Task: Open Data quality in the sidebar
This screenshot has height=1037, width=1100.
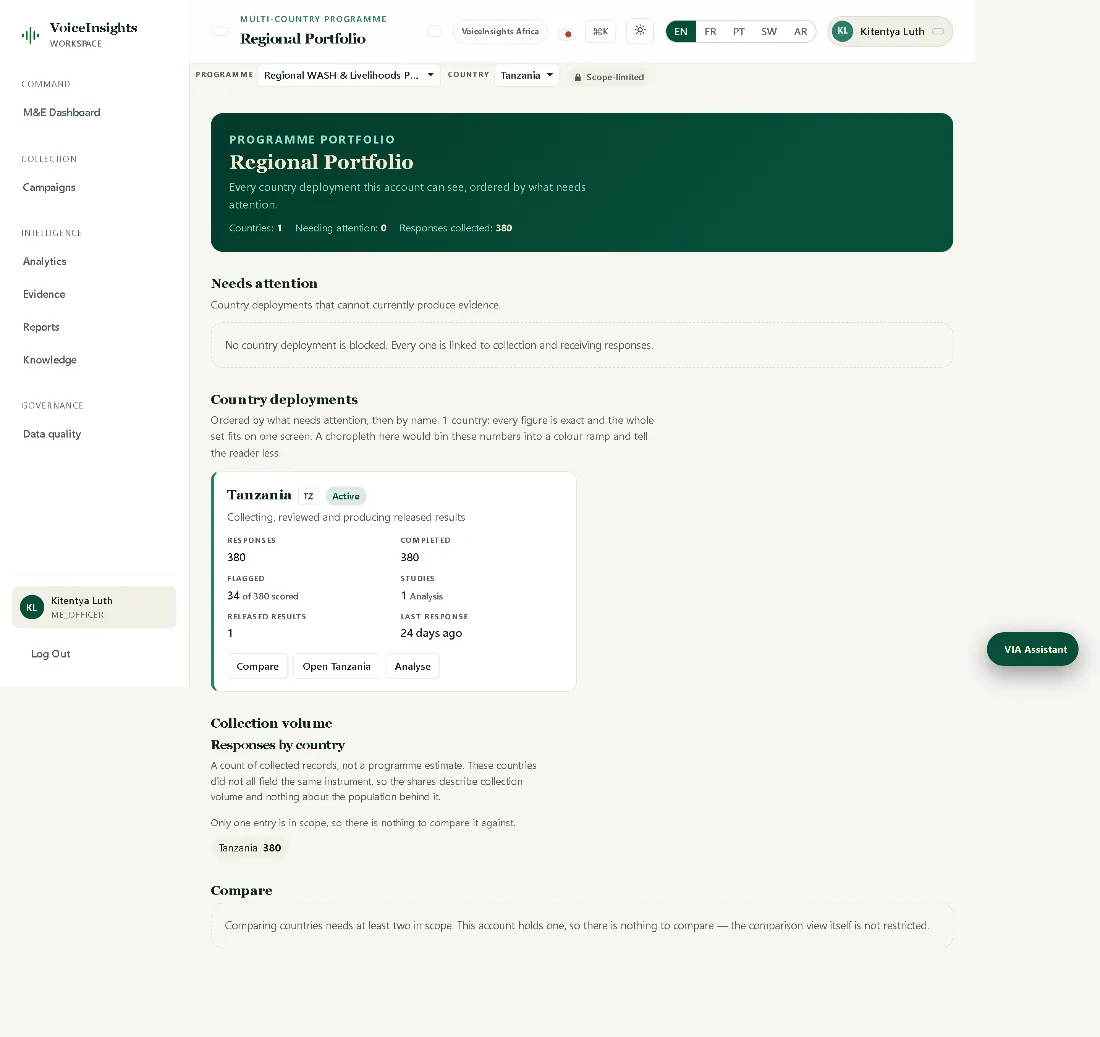Action: [x=52, y=434]
